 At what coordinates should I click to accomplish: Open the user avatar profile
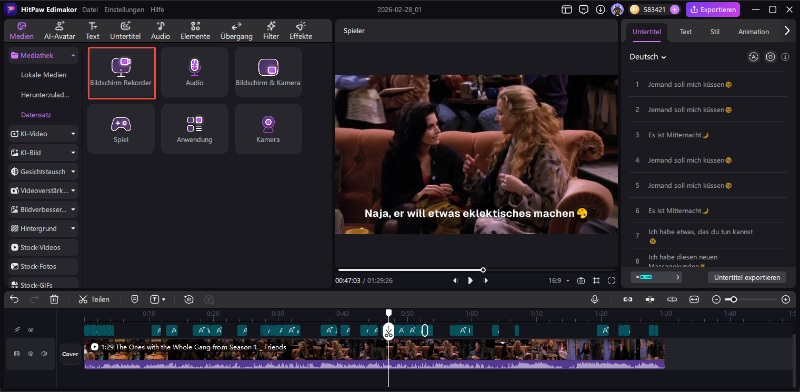617,9
